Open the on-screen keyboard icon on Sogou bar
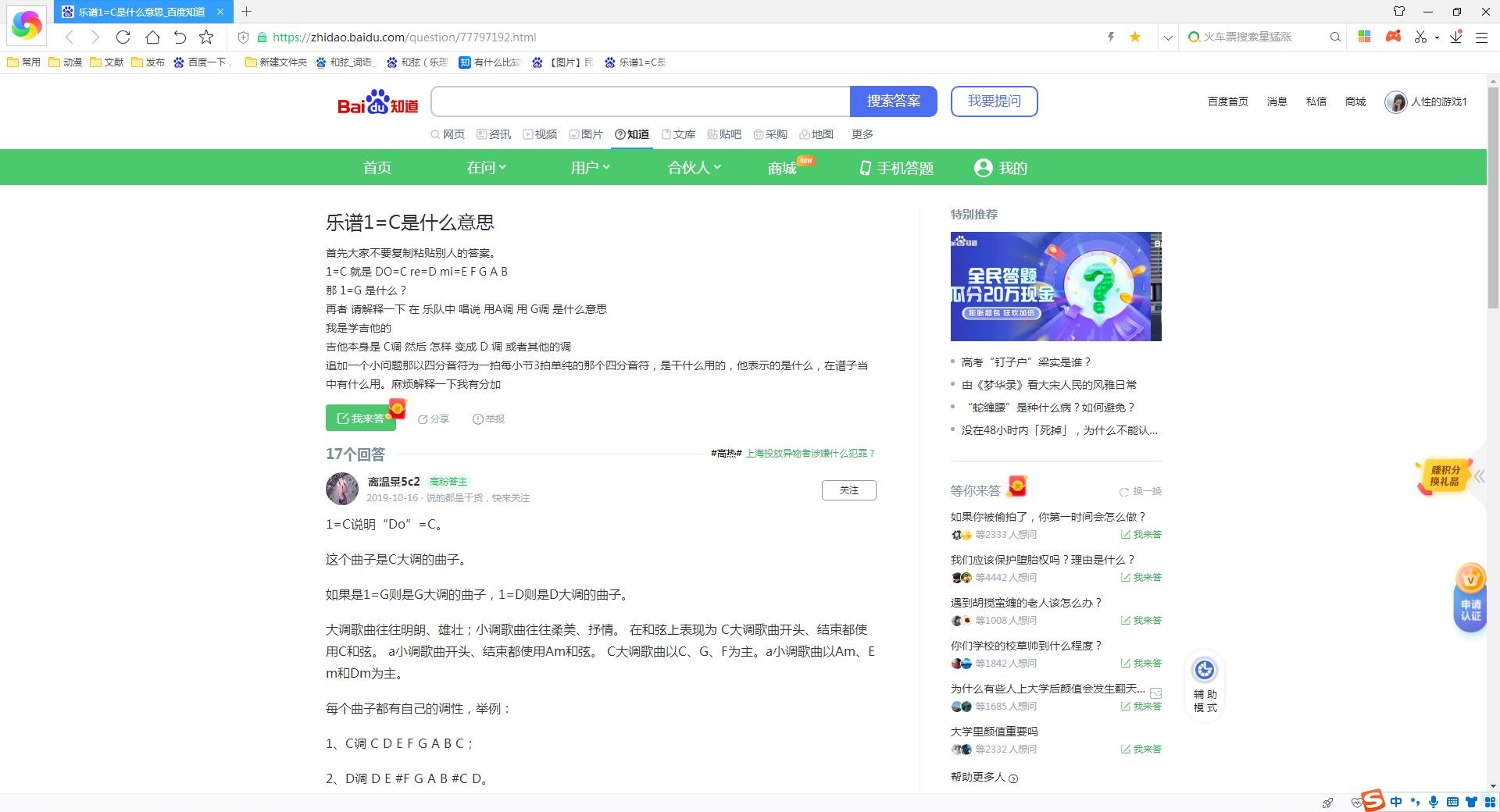1500x812 pixels. point(1453,802)
